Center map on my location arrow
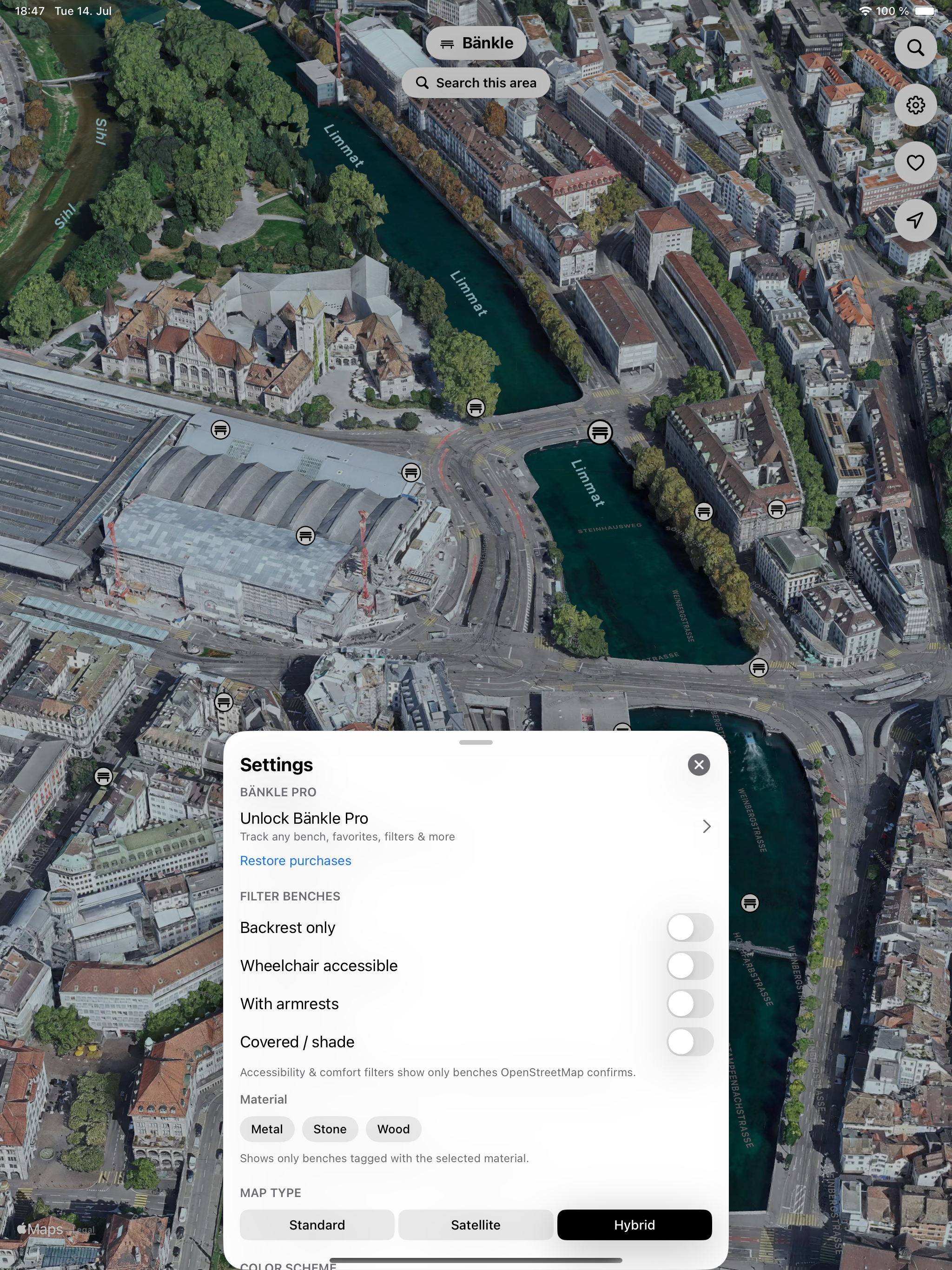 pyautogui.click(x=915, y=220)
